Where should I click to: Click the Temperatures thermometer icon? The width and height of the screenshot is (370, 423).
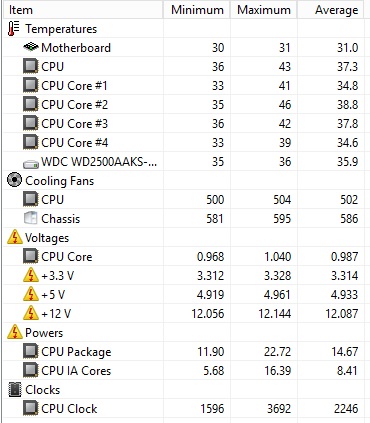[x=14, y=29]
